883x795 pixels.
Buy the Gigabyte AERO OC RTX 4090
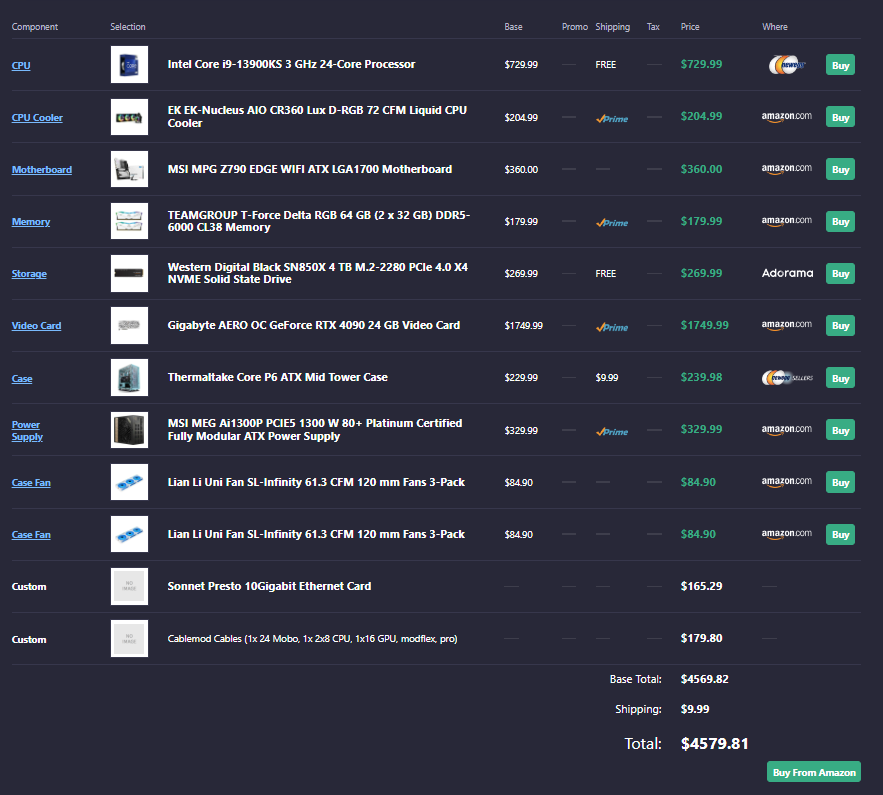pos(840,325)
